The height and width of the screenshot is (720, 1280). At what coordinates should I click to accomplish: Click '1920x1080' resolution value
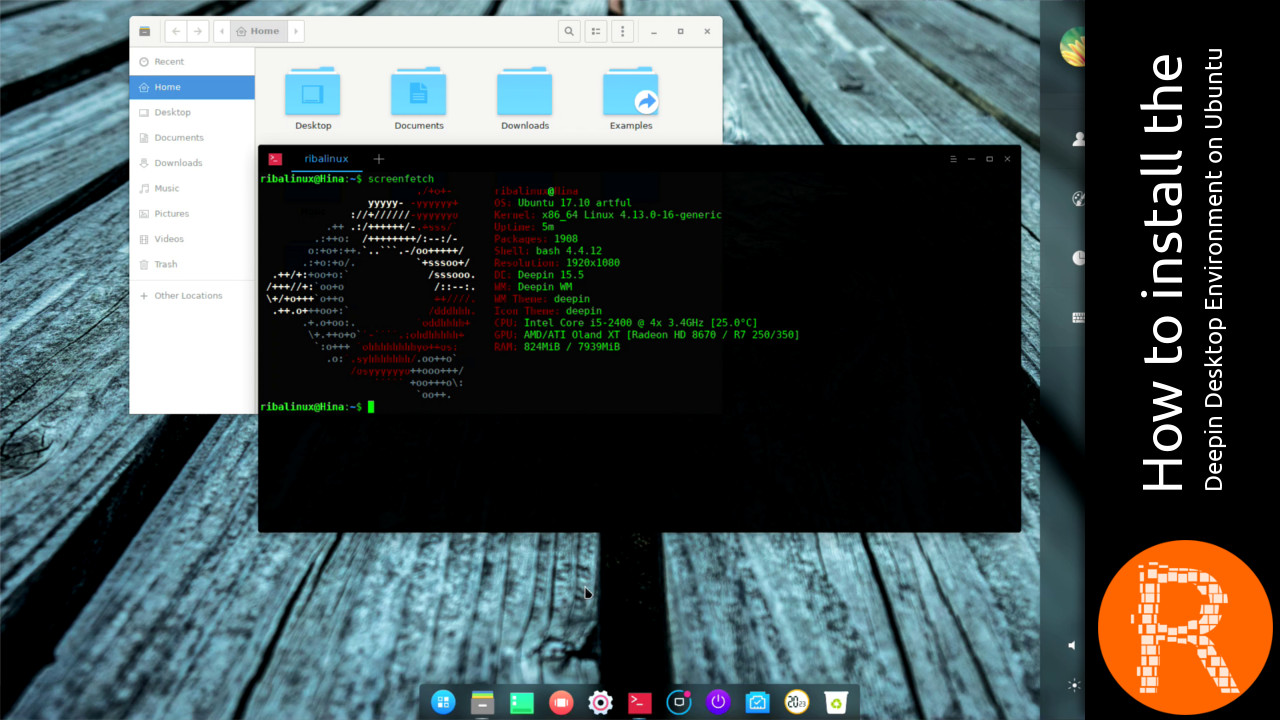(591, 263)
